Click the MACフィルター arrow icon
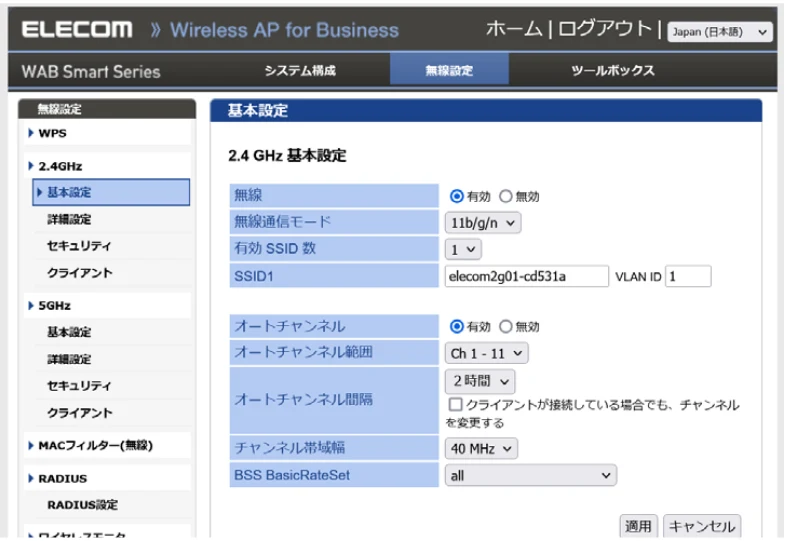The image size is (785, 541). (x=31, y=445)
